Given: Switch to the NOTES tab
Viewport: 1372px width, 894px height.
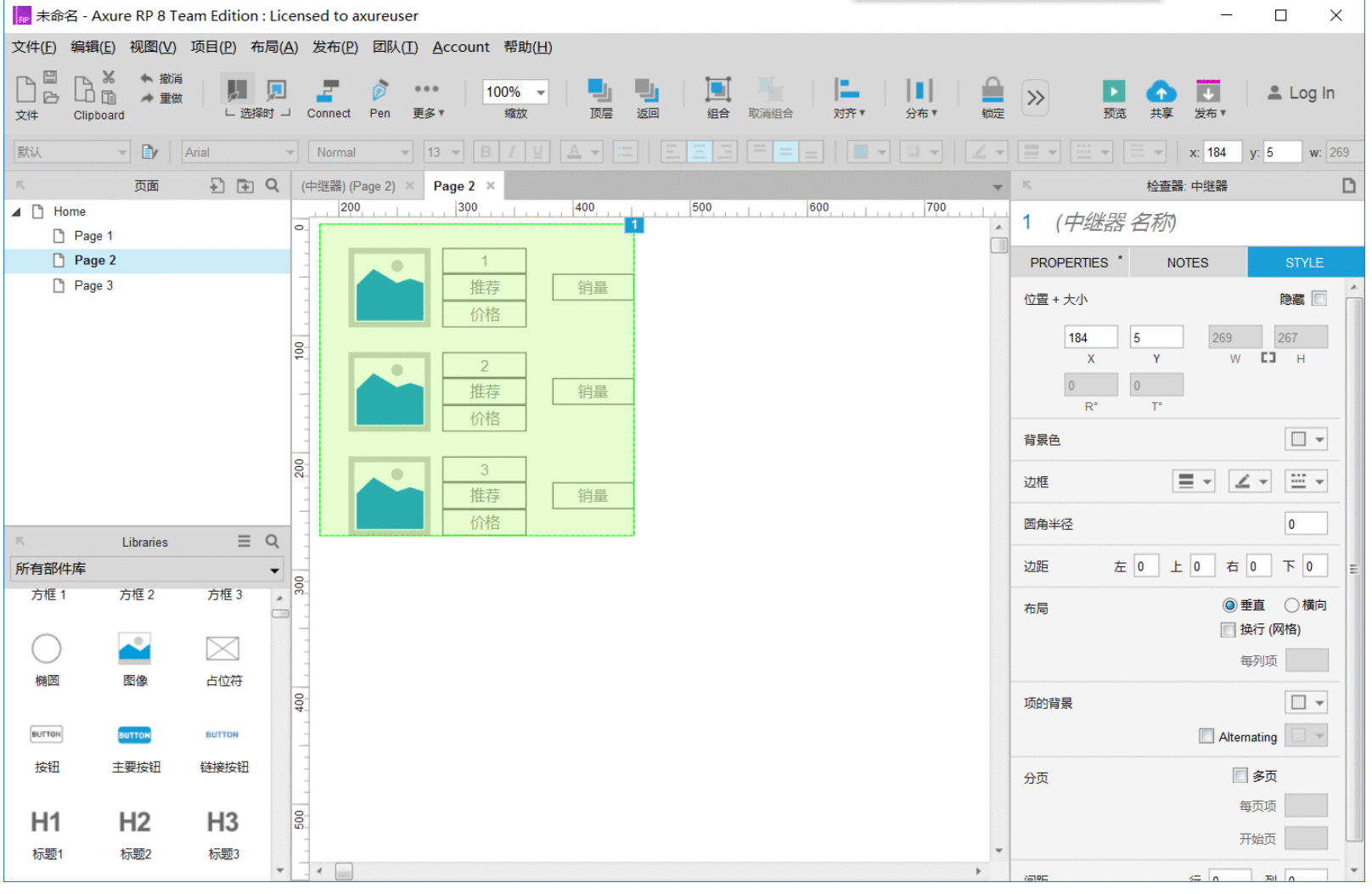Looking at the screenshot, I should pyautogui.click(x=1187, y=262).
